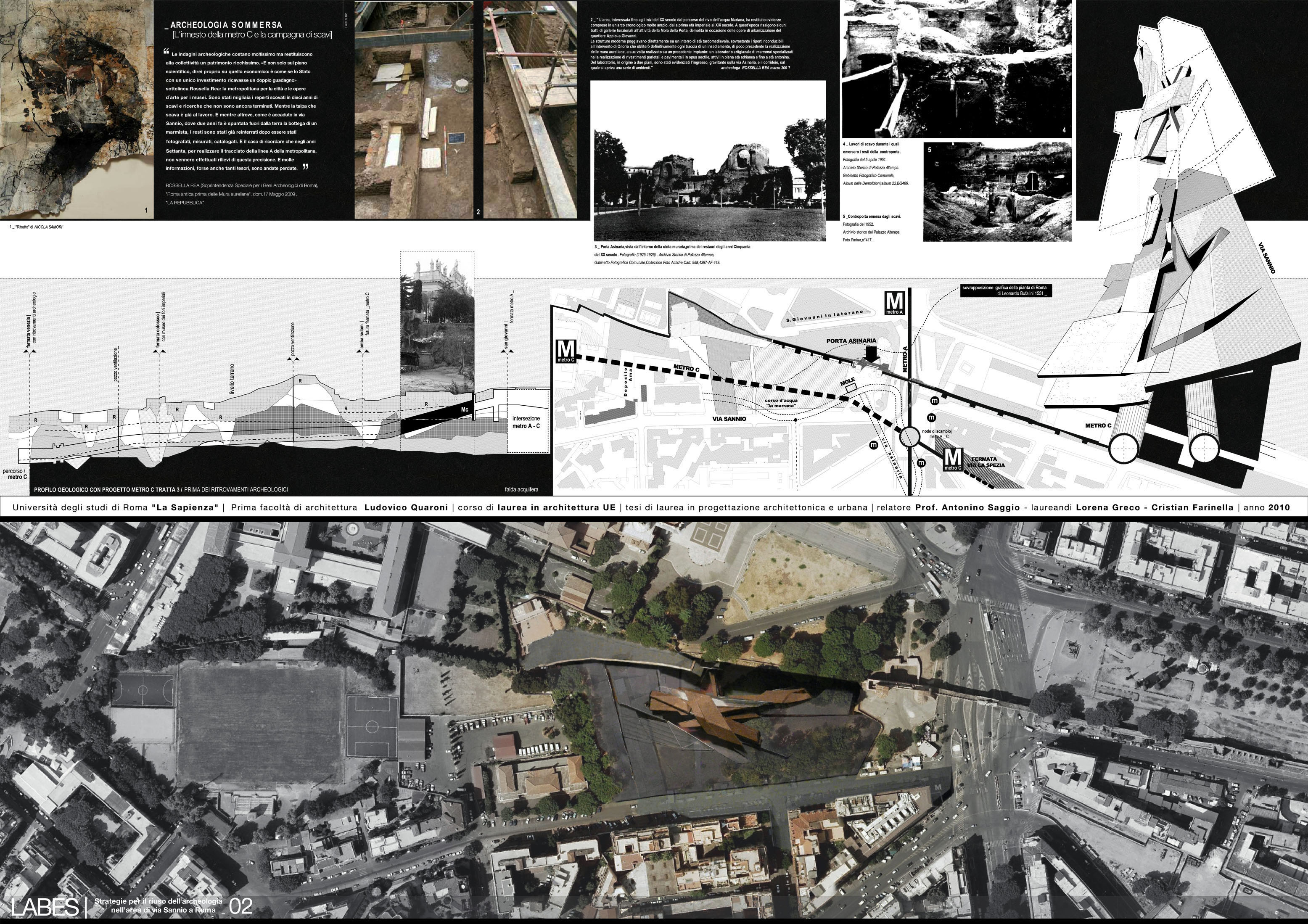Click the MOLE rectangle marker on map

tap(852, 387)
